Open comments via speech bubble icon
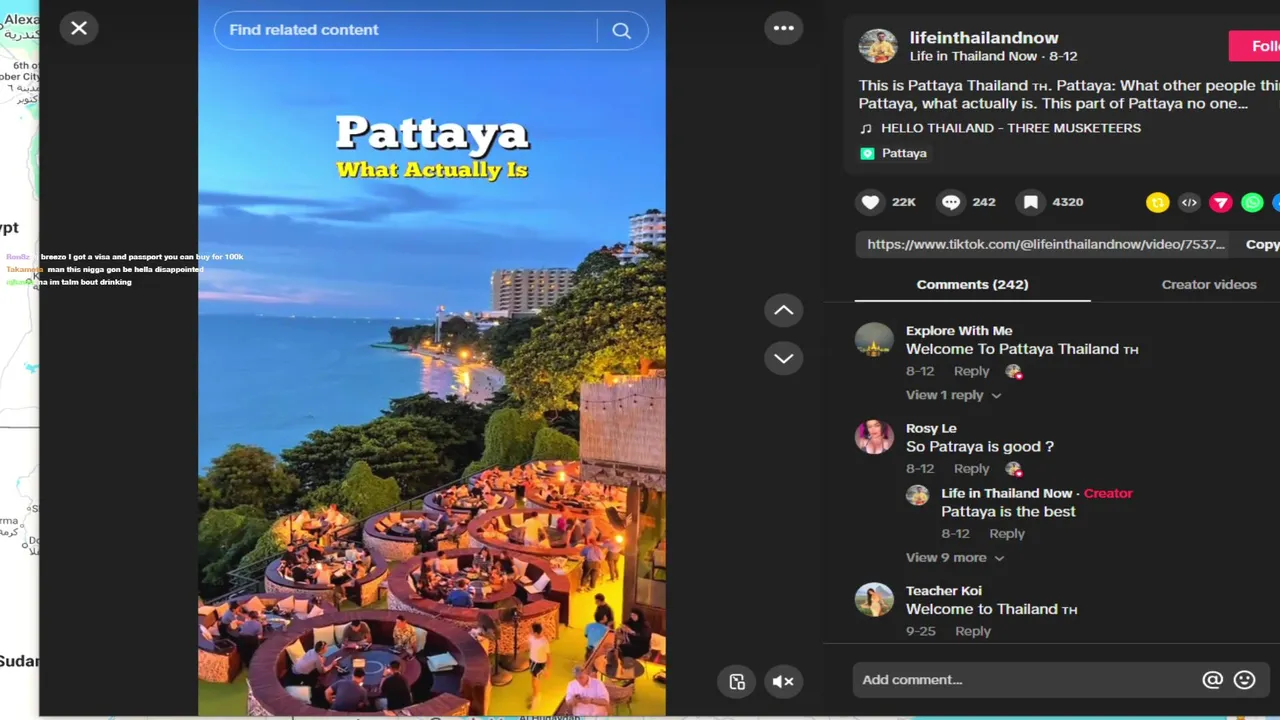The width and height of the screenshot is (1280, 720). 951,202
